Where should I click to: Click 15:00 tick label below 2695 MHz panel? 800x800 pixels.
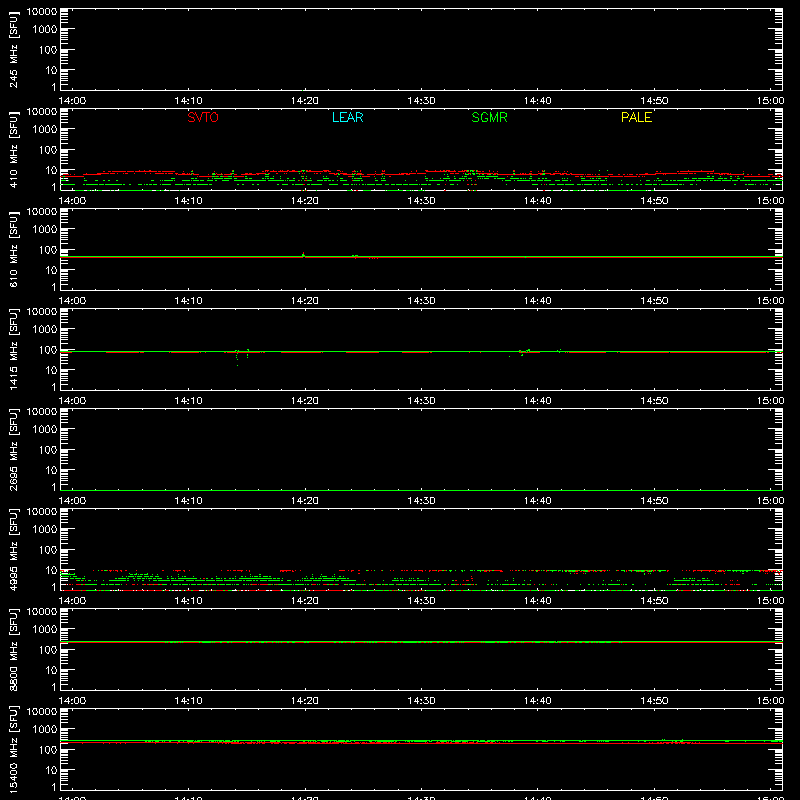[770, 501]
